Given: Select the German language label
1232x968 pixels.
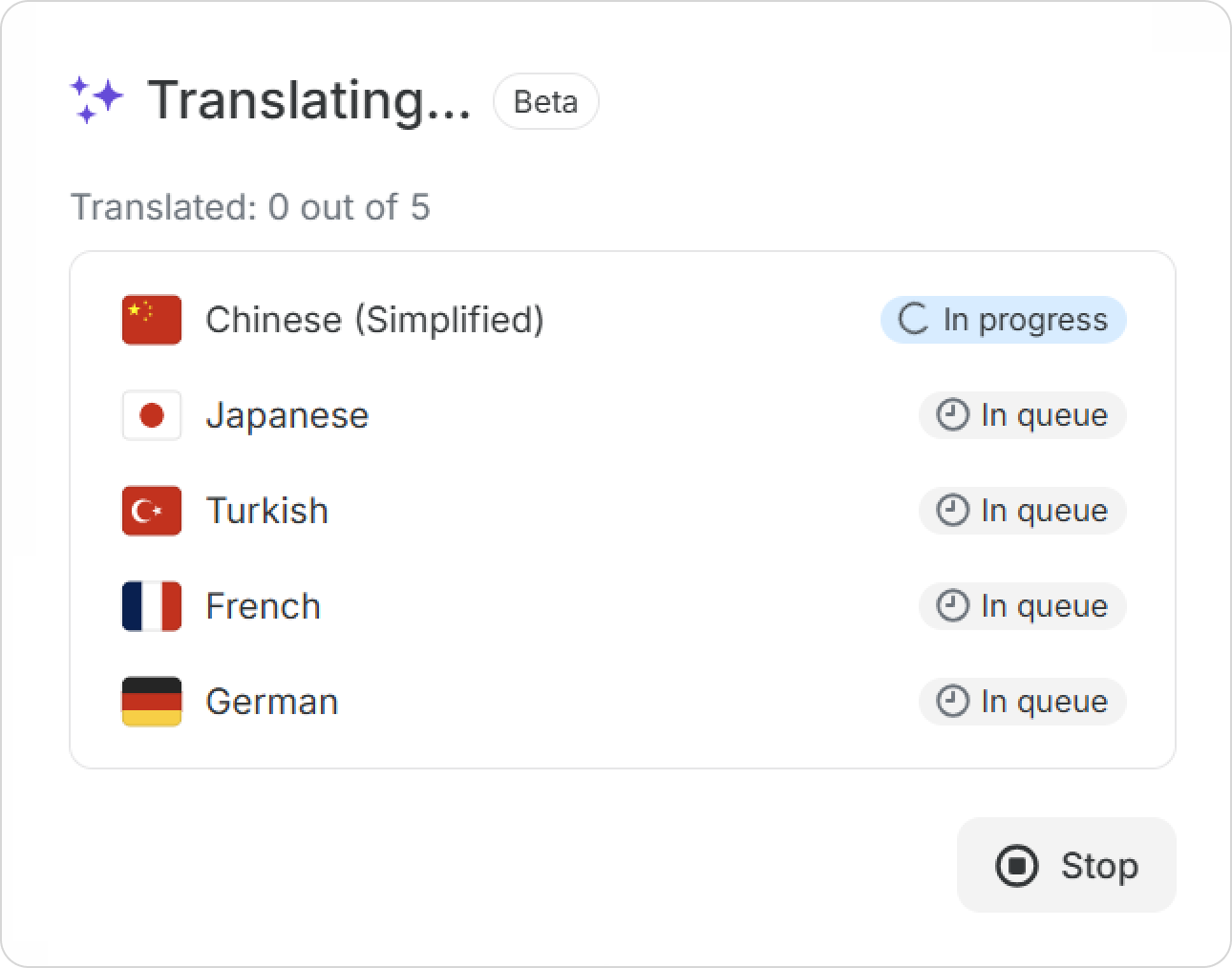Looking at the screenshot, I should click(x=272, y=702).
